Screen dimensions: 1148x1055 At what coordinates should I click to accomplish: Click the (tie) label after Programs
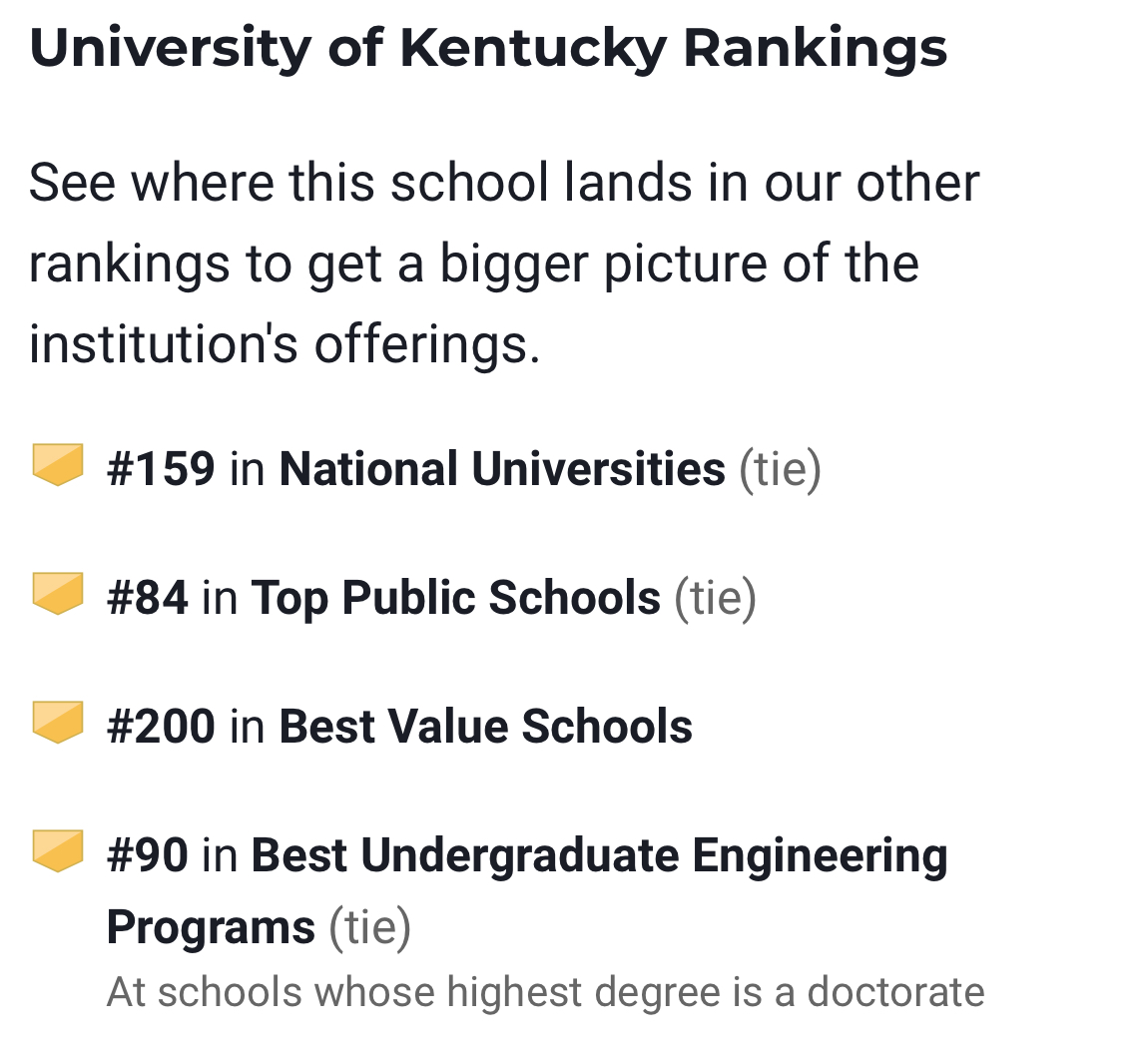pyautogui.click(x=369, y=927)
